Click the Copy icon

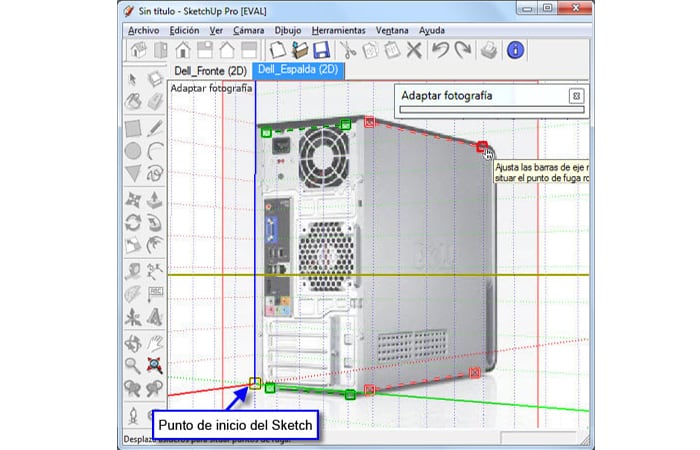(x=371, y=50)
